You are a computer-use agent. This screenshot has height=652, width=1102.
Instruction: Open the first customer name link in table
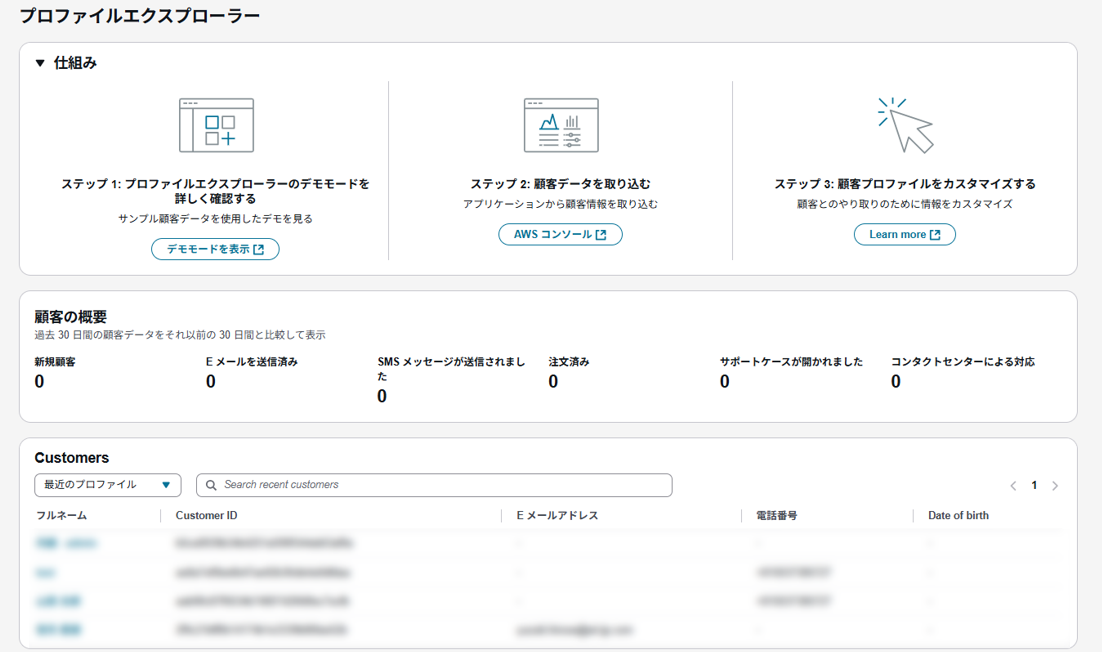(67, 543)
